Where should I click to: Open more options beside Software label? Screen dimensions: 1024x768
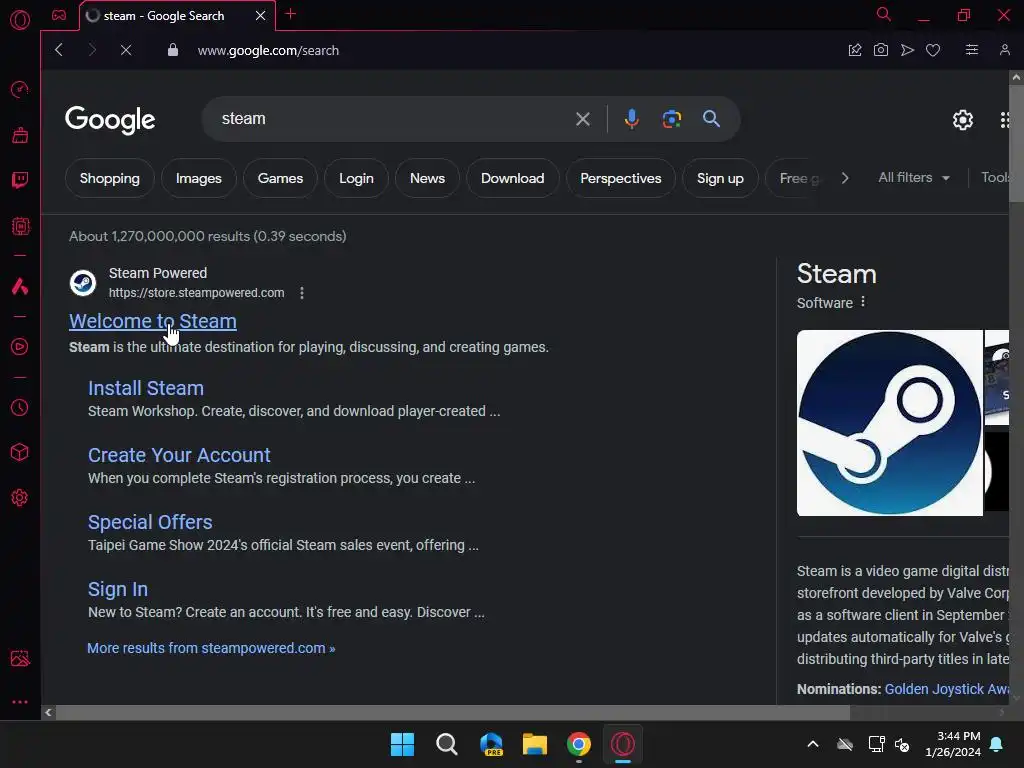[863, 302]
